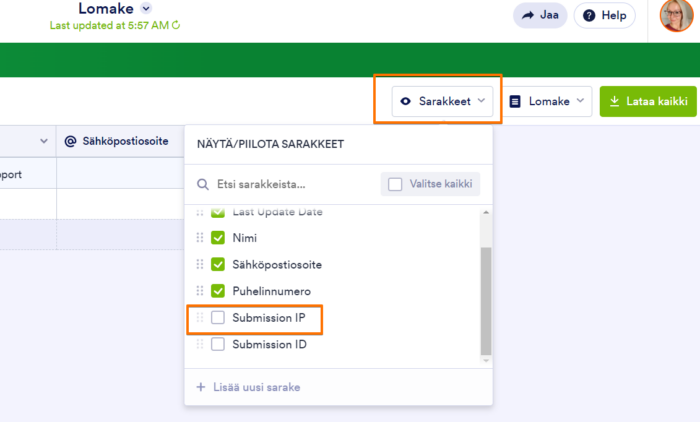Image resolution: width=700 pixels, height=422 pixels.
Task: Click the magnifier search icon
Action: pyautogui.click(x=203, y=184)
